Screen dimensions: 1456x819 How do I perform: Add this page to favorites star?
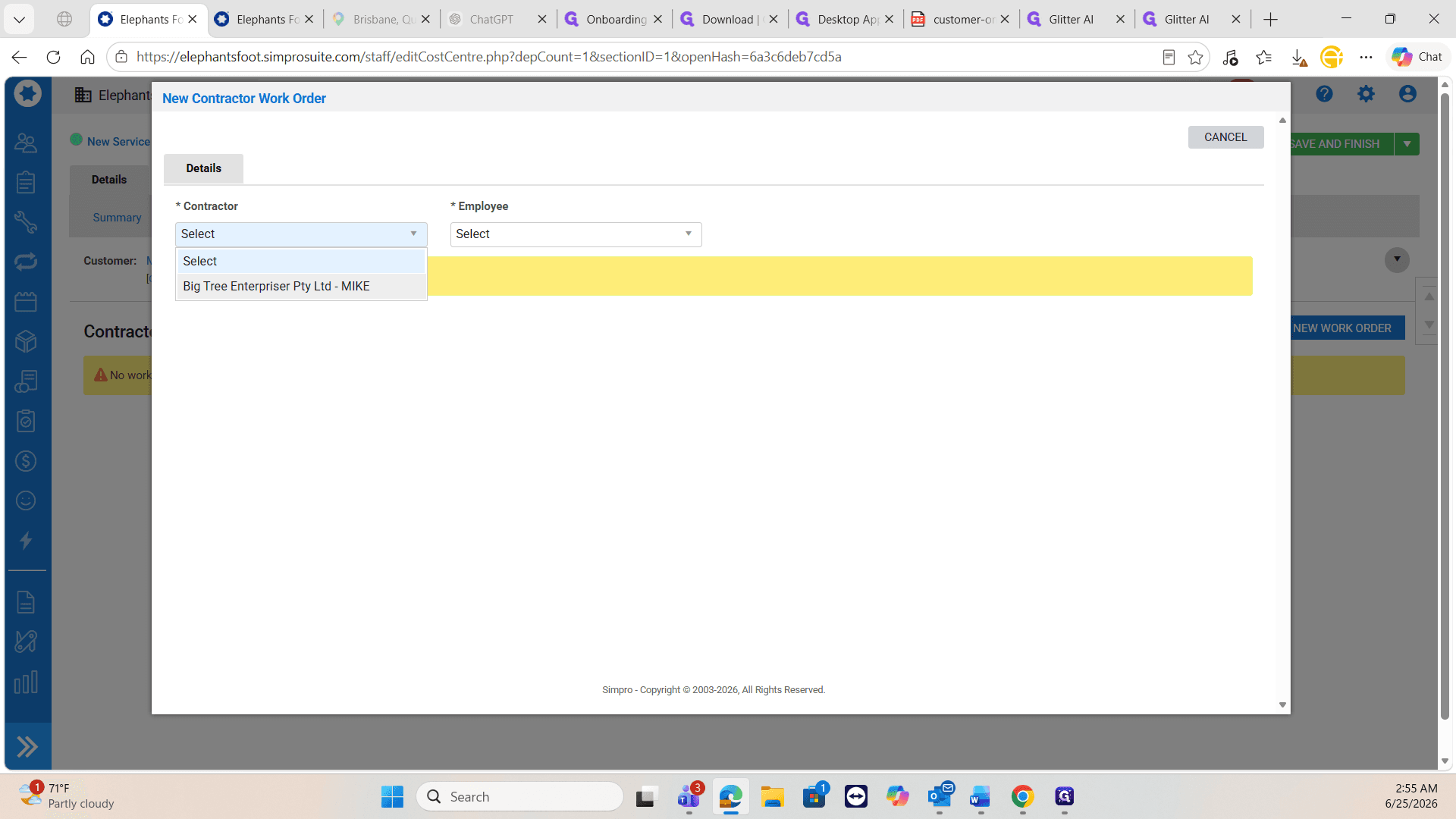point(1196,57)
